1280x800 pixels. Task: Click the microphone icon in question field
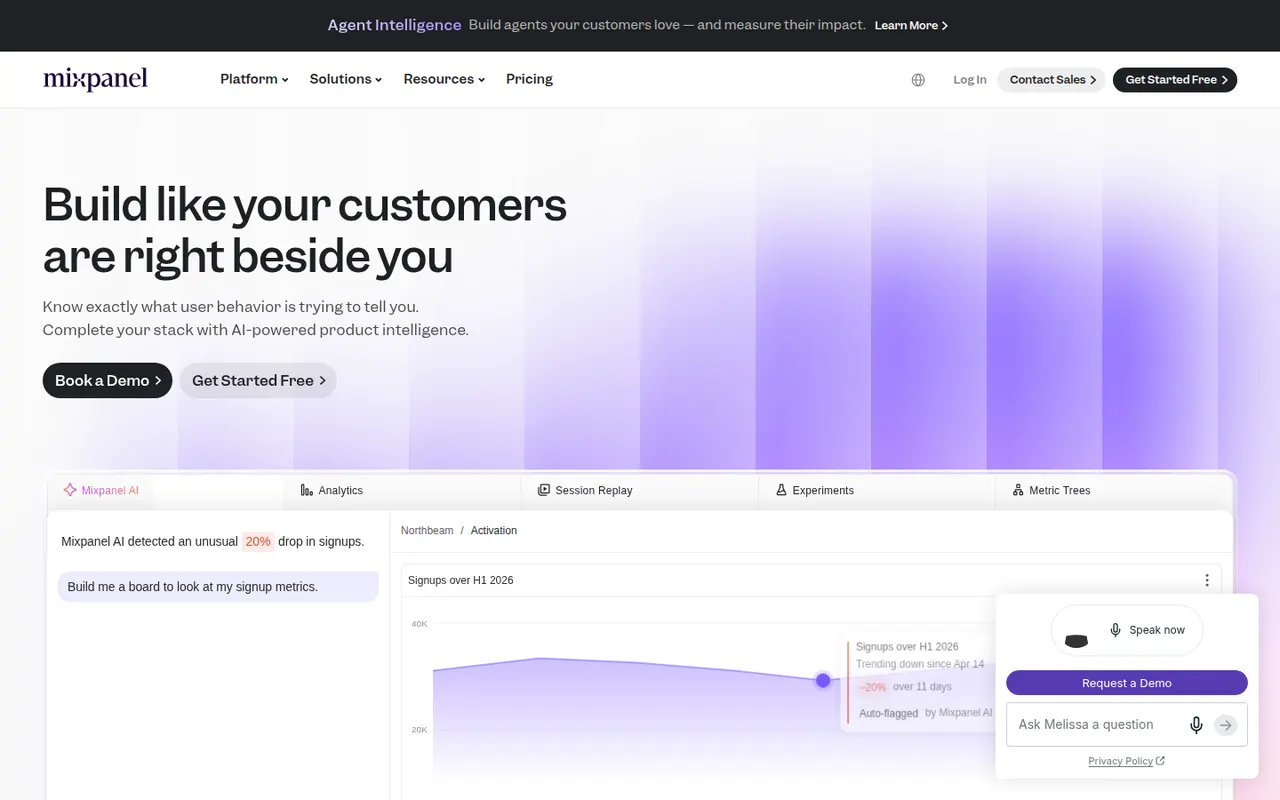[1196, 725]
